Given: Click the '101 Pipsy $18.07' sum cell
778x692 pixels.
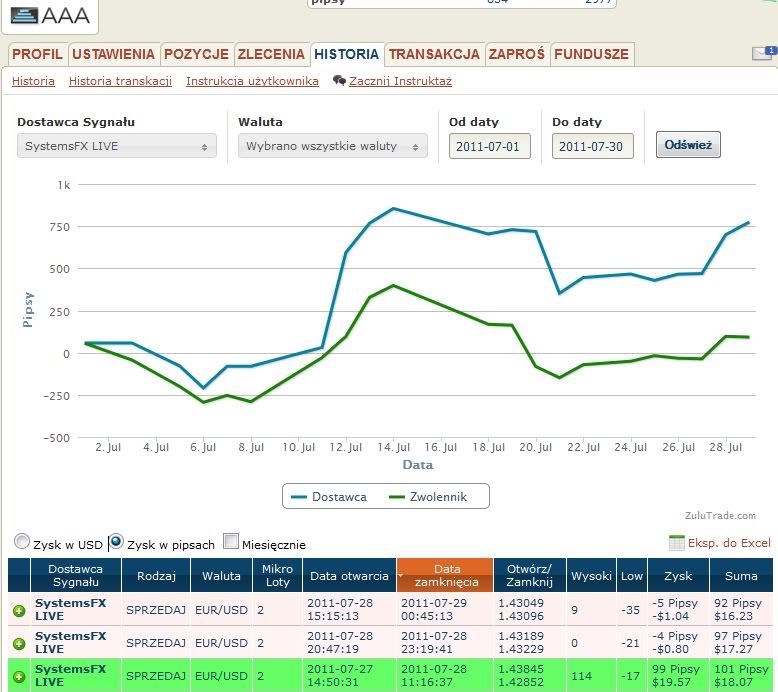Looking at the screenshot, I should [x=741, y=675].
